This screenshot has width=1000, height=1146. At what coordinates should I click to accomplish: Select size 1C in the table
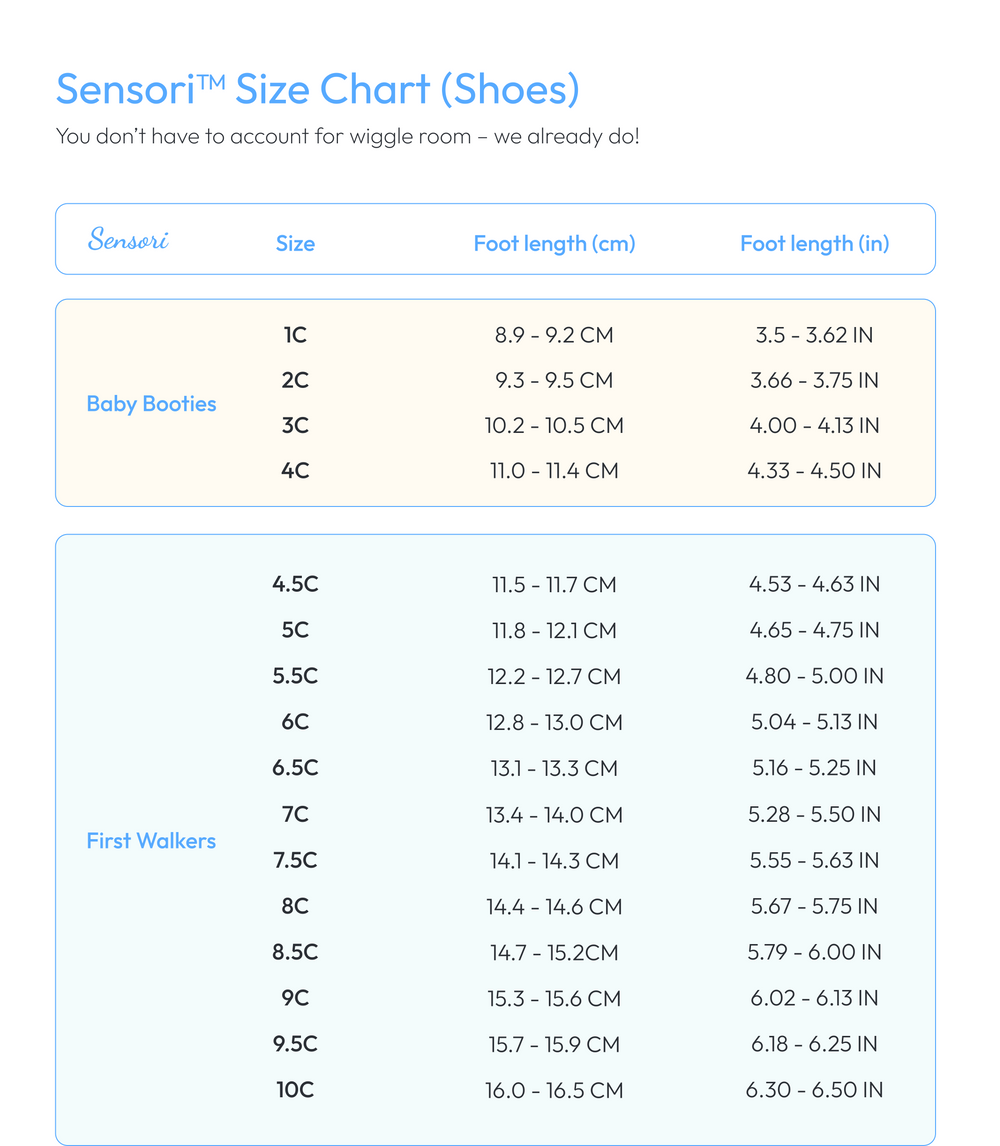pos(295,335)
